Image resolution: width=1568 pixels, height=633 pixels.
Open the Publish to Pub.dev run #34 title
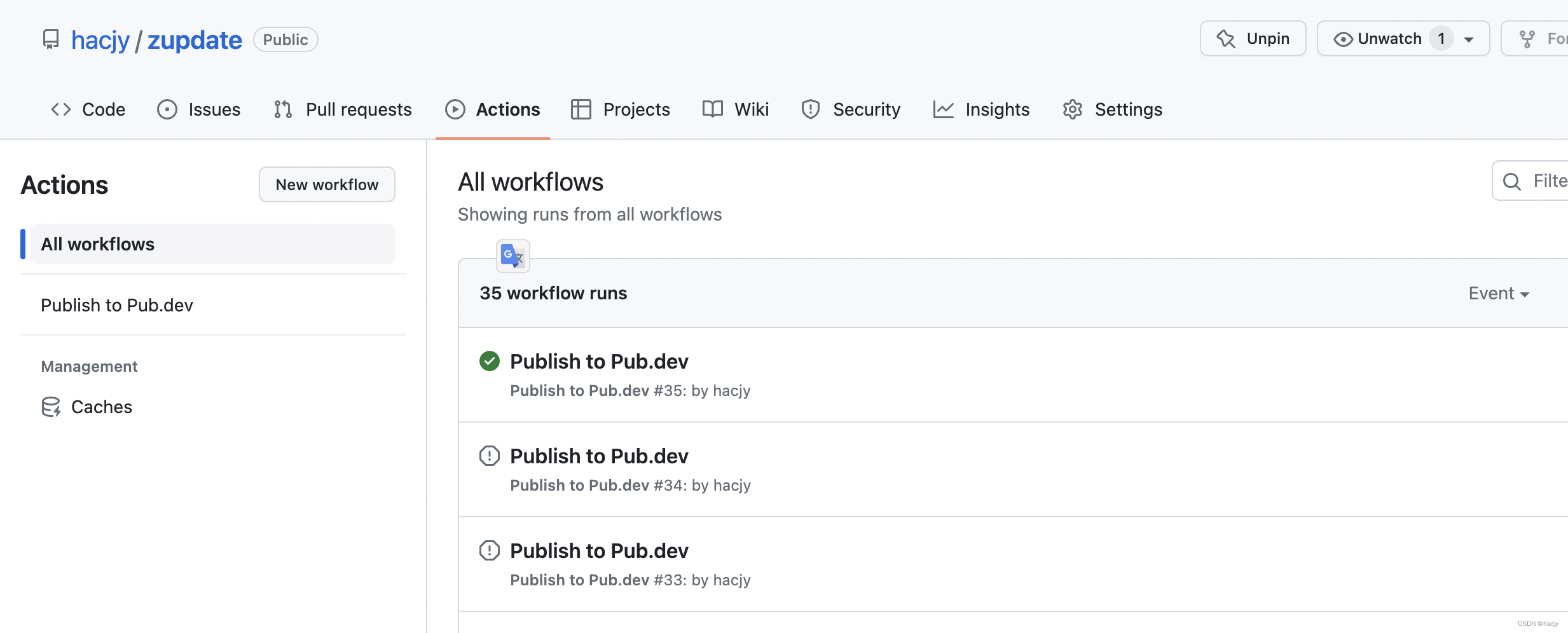(599, 456)
